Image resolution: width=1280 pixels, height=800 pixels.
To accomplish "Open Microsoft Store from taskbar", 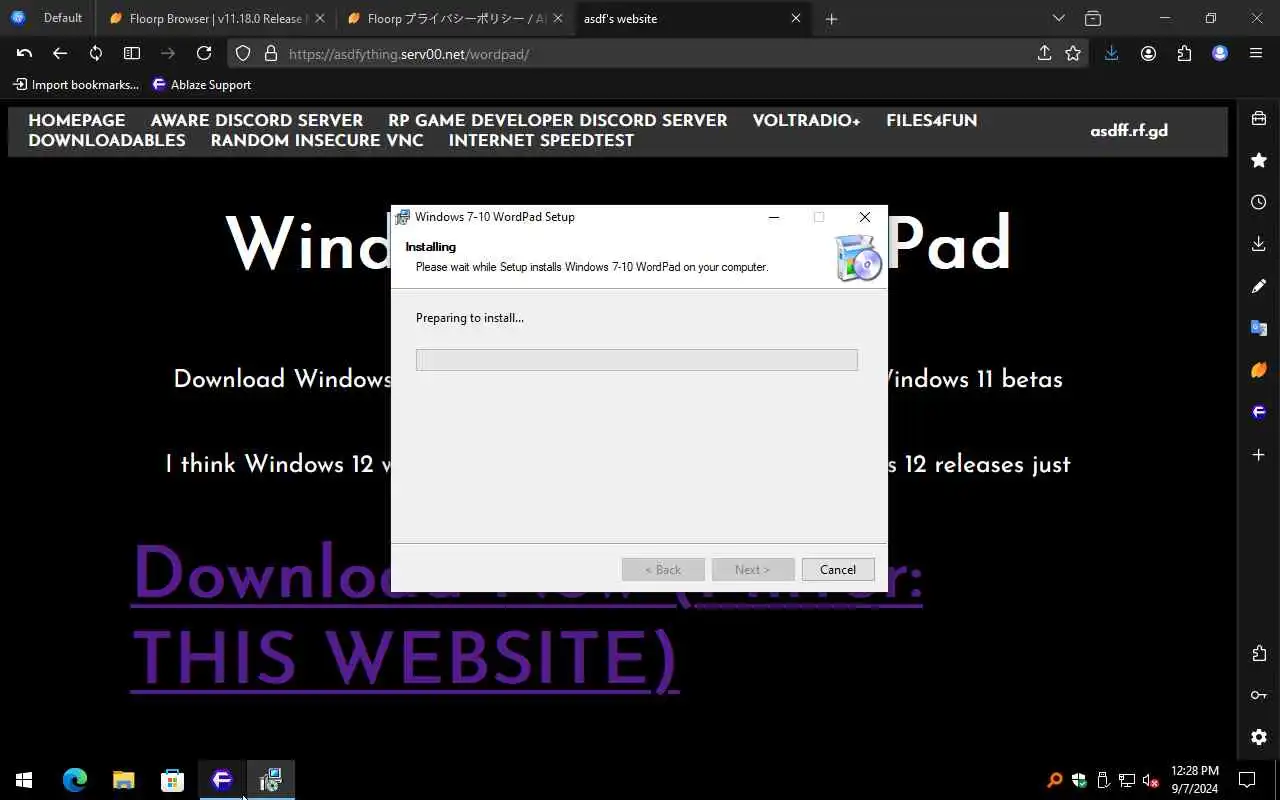I will (172, 779).
